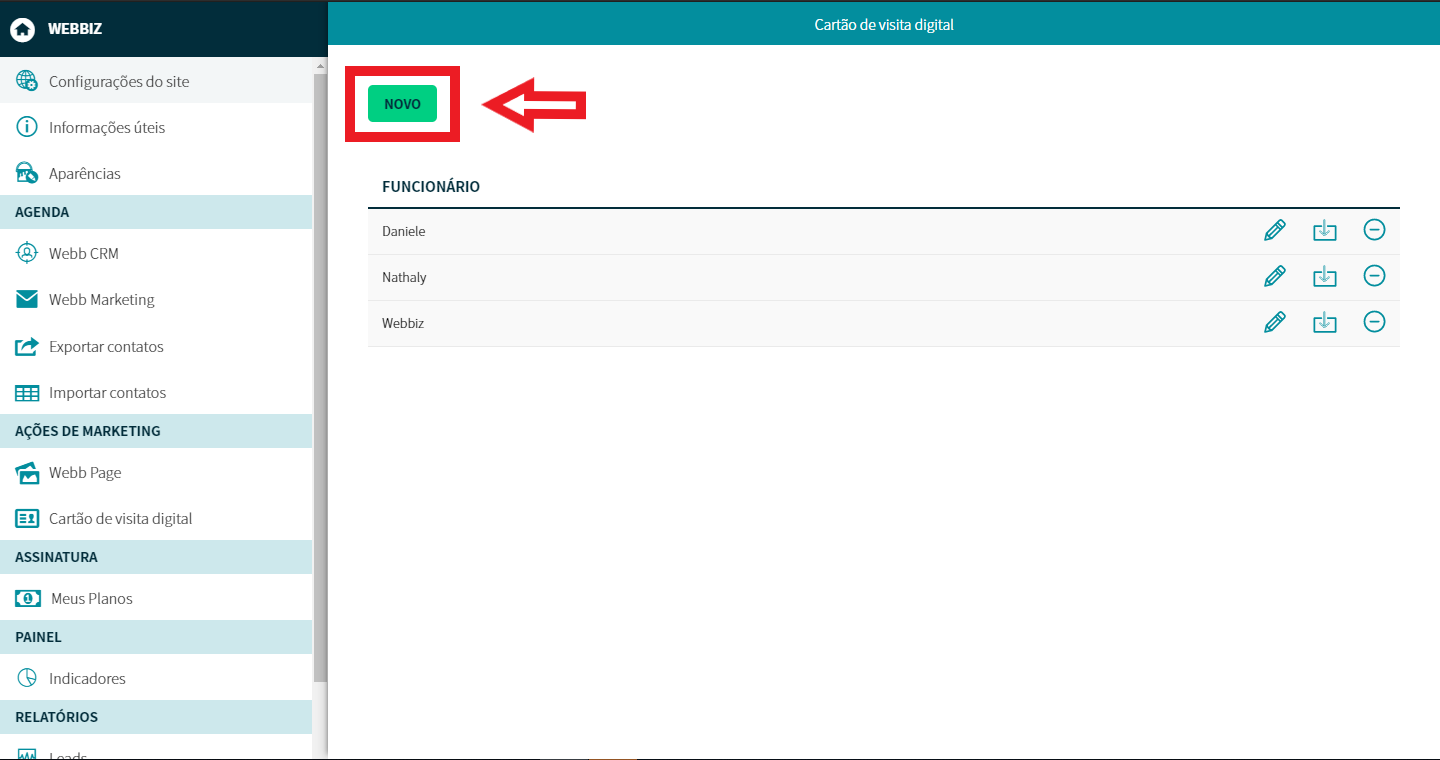
Task: Remove Nathaly using the minus icon
Action: (x=1374, y=276)
